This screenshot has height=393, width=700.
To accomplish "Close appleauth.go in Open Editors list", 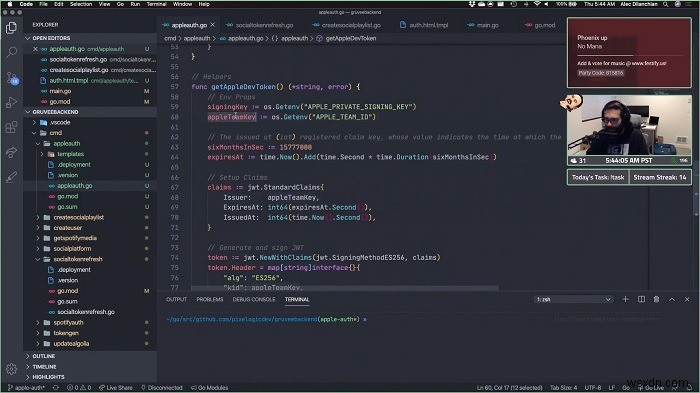I will coord(35,49).
